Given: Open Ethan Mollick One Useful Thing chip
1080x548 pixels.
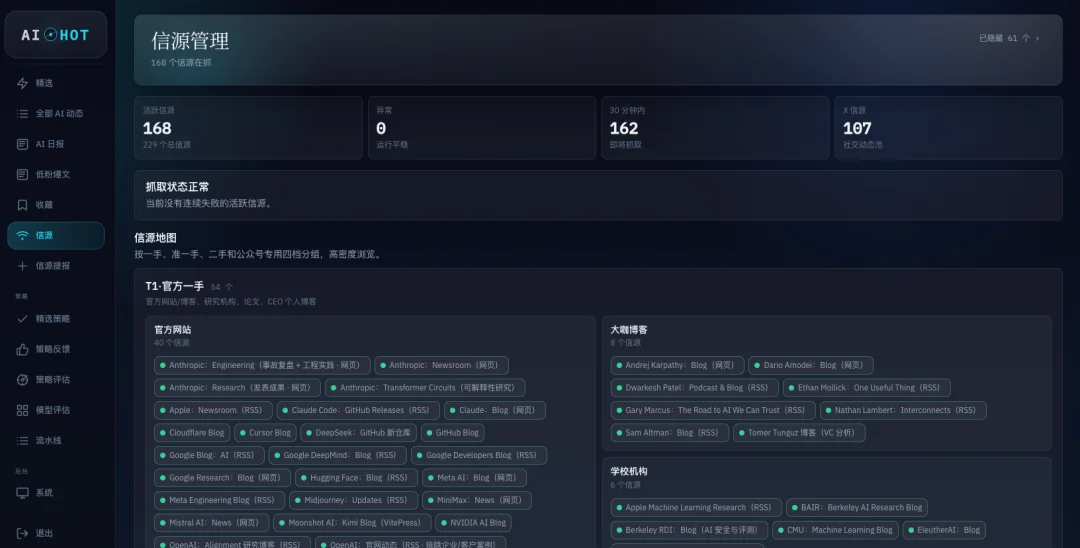Looking at the screenshot, I should tap(866, 388).
